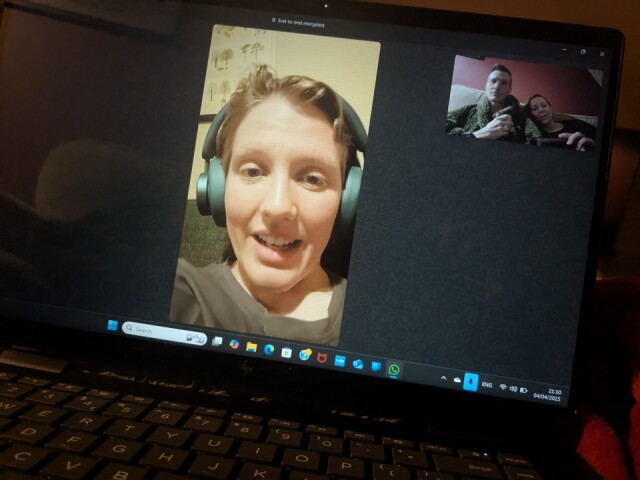Click the speaker volume tray icon
Image resolution: width=640 pixels, height=480 pixels.
click(513, 389)
